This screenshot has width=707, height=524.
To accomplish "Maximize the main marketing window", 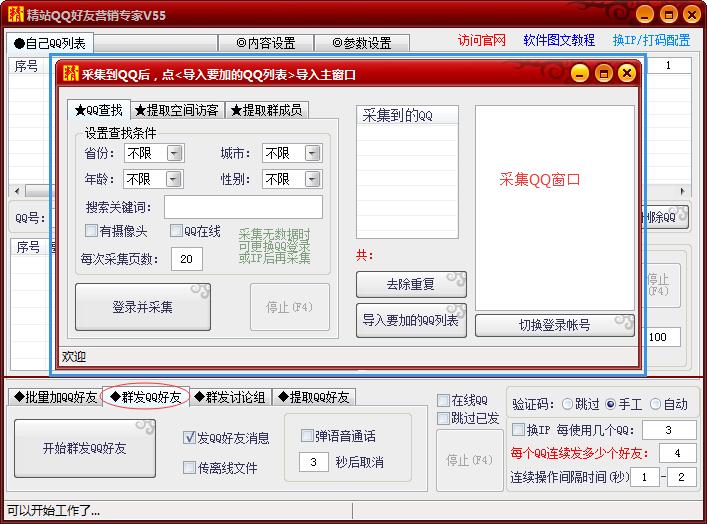I will 669,14.
